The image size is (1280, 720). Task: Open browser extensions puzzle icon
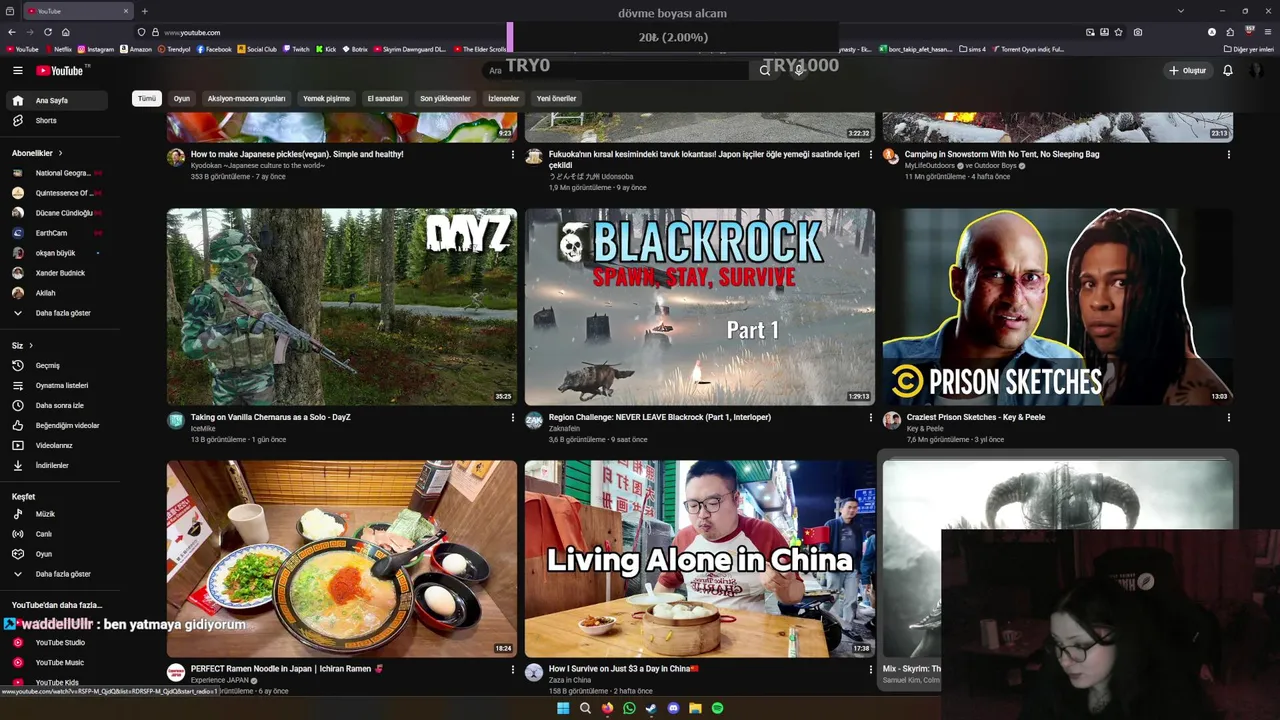1230,32
